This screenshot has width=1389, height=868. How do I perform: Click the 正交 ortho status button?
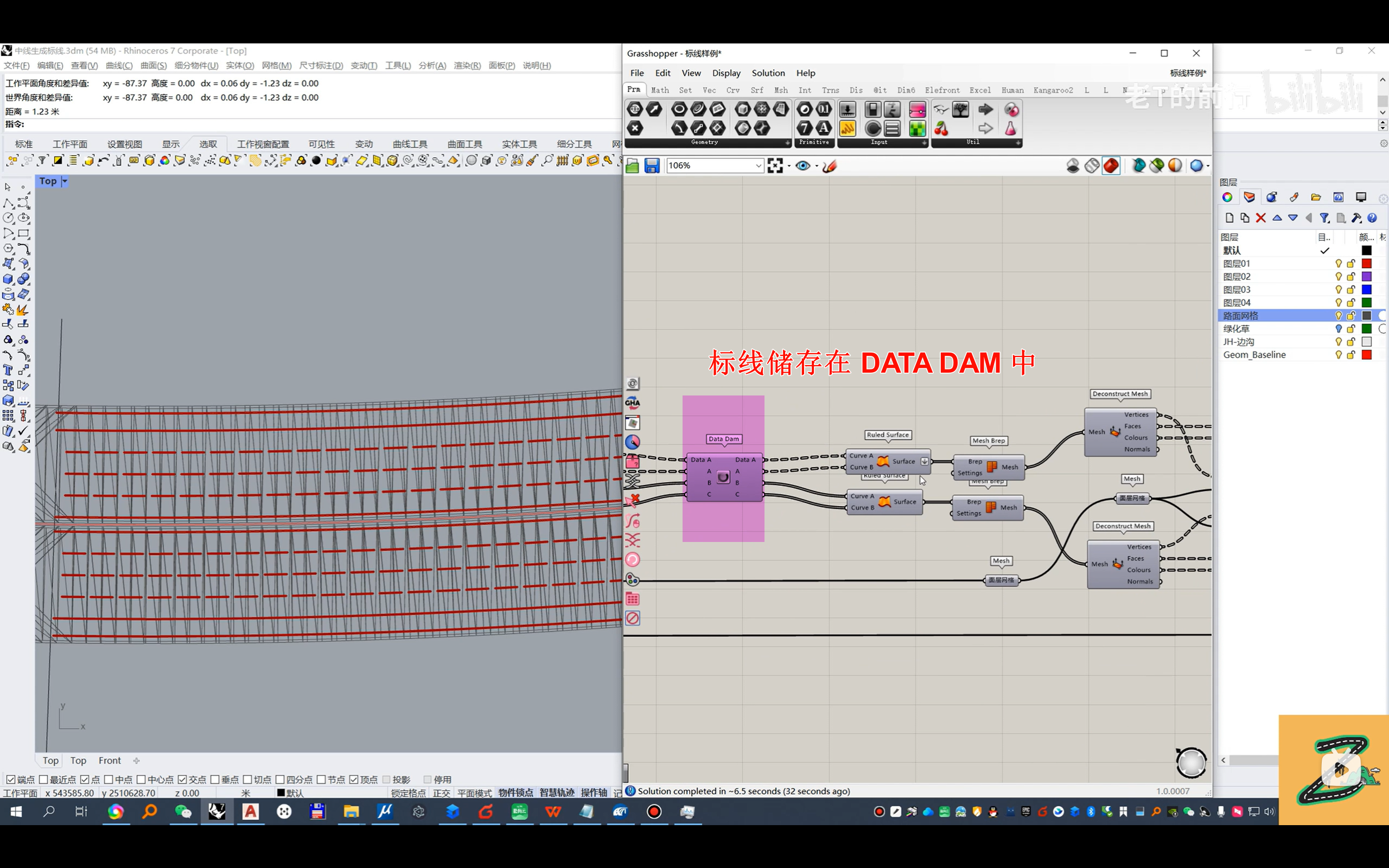(441, 793)
